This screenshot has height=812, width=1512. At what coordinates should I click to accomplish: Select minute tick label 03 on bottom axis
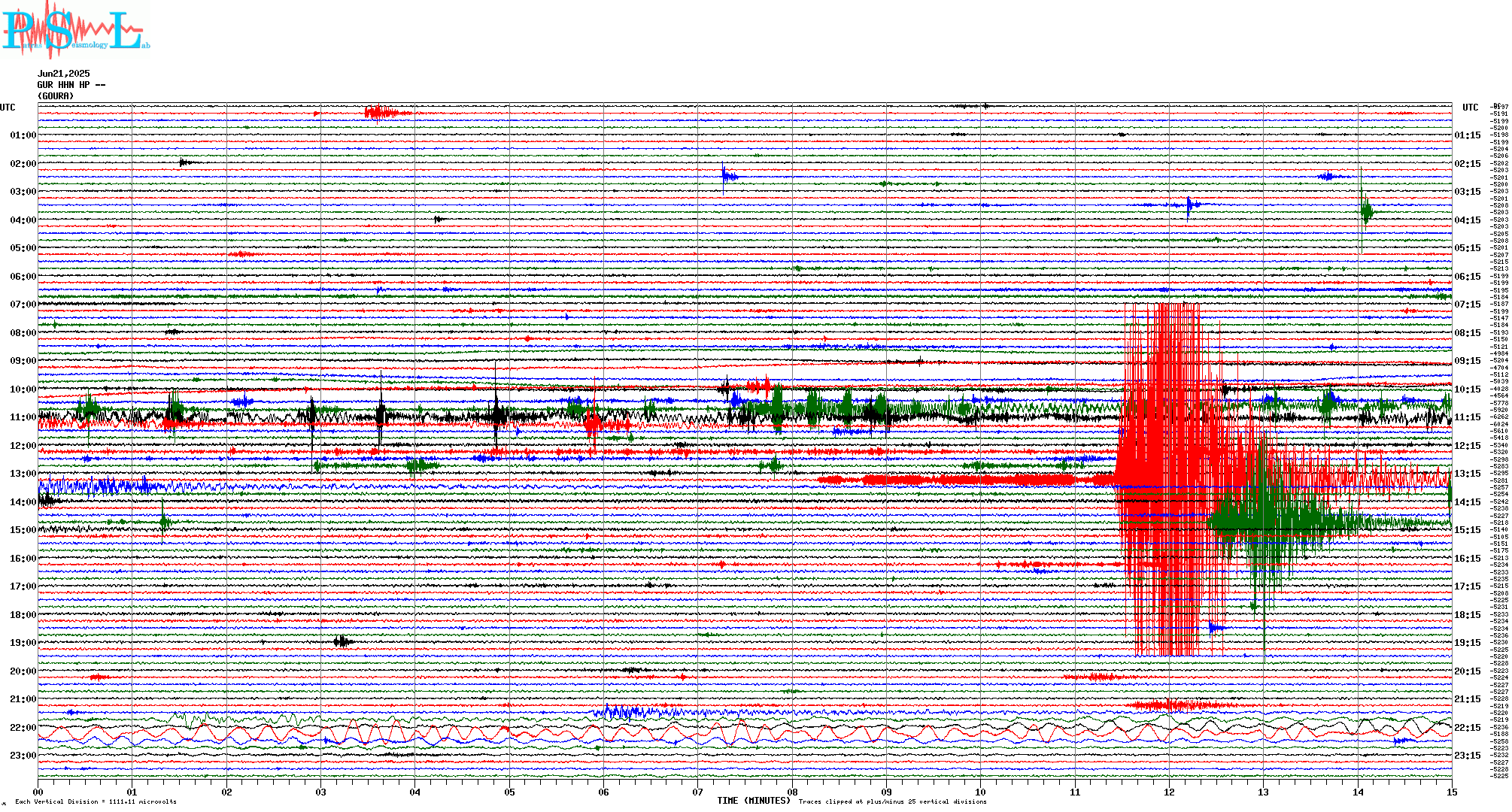tap(320, 792)
